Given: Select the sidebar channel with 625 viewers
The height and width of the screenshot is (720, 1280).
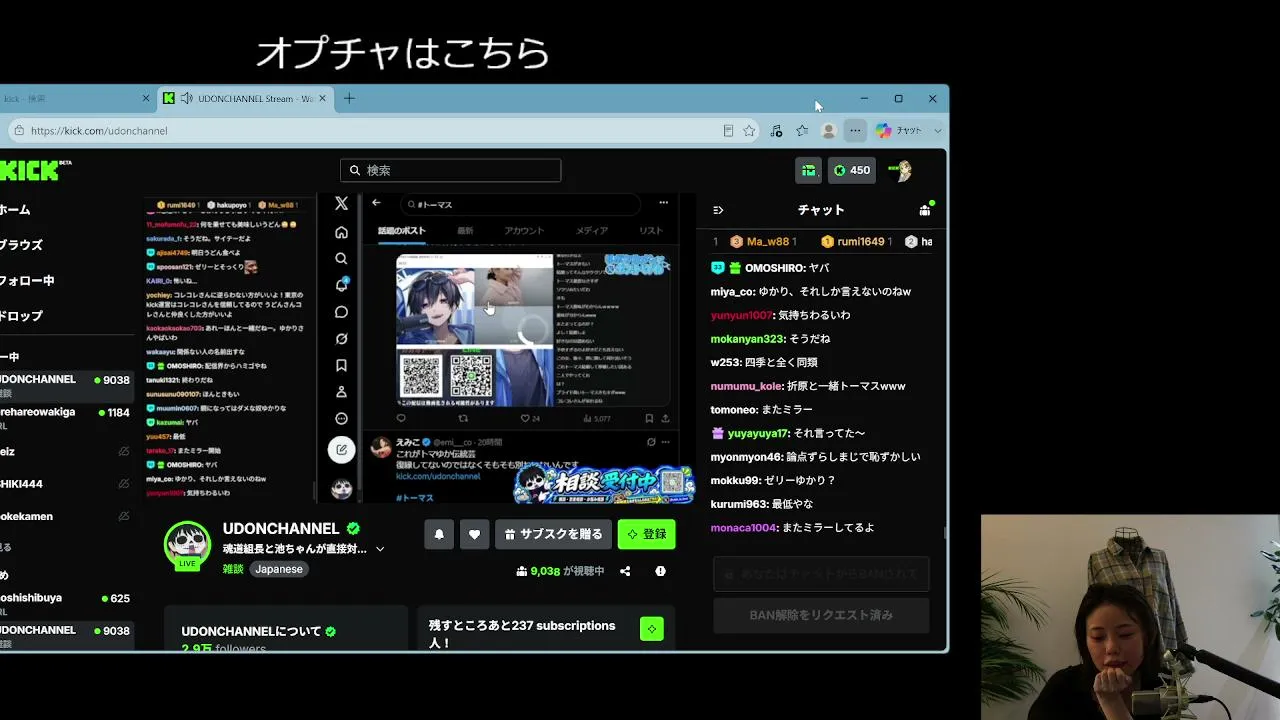Looking at the screenshot, I should click(x=66, y=602).
